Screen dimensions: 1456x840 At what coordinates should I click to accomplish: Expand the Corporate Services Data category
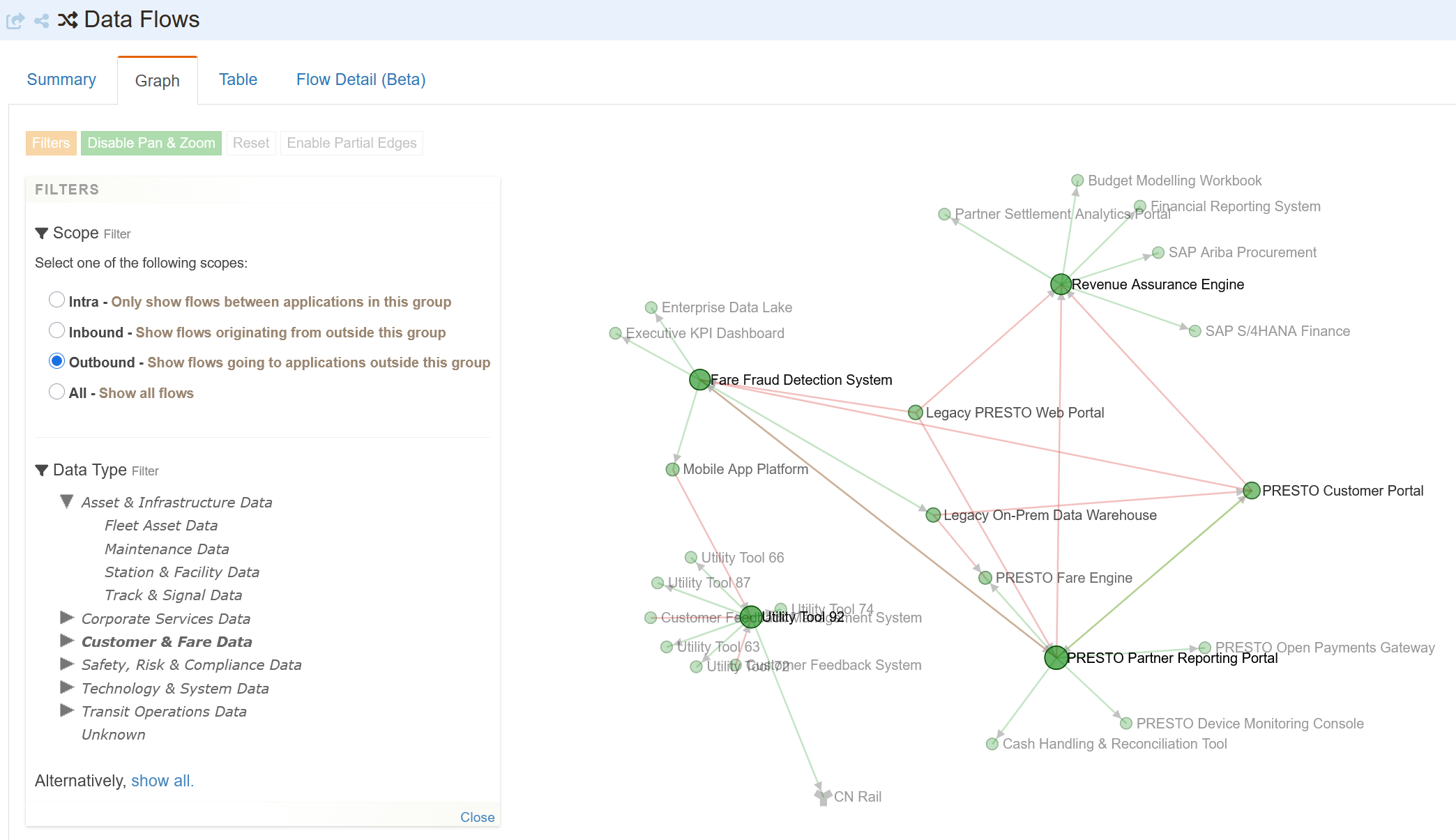[67, 617]
